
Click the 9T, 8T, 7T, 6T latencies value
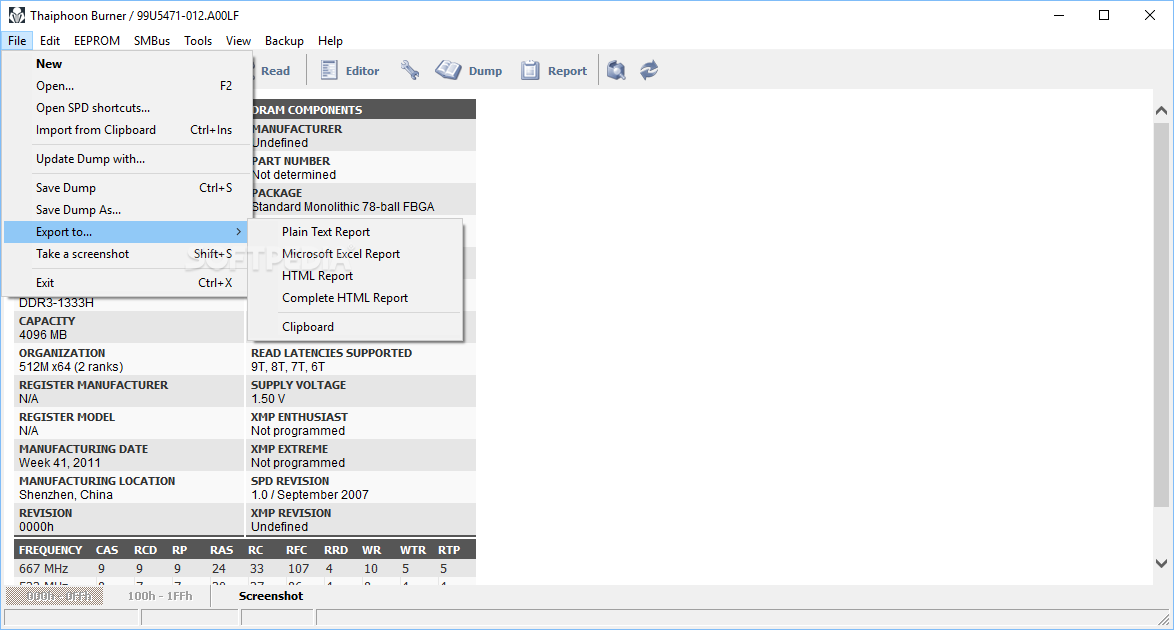(288, 367)
